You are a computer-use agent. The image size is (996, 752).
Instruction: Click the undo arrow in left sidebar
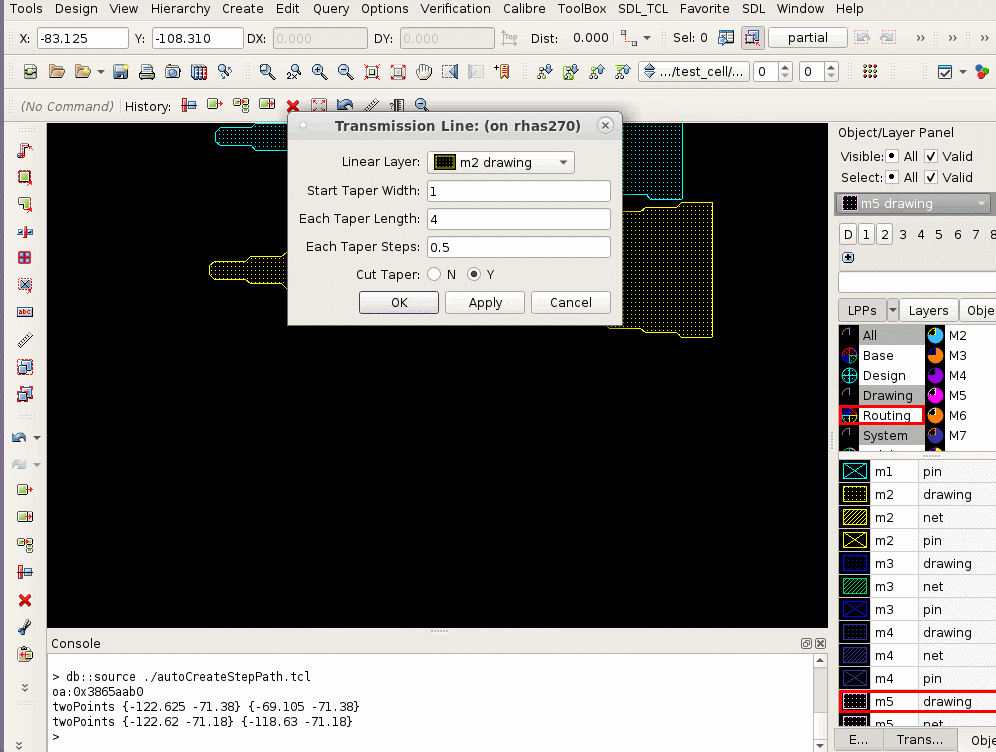click(19, 438)
